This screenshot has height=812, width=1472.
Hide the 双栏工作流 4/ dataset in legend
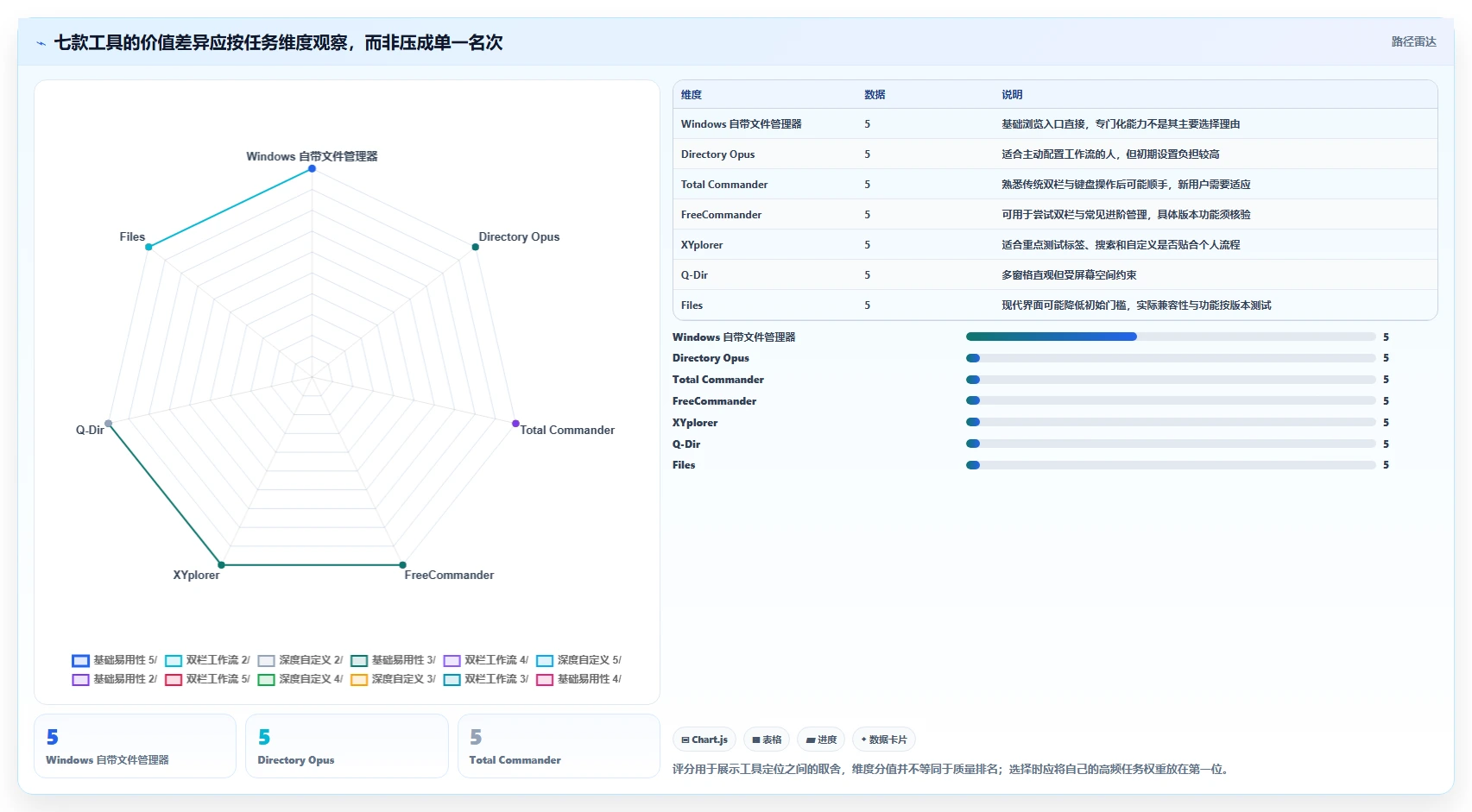(x=486, y=660)
